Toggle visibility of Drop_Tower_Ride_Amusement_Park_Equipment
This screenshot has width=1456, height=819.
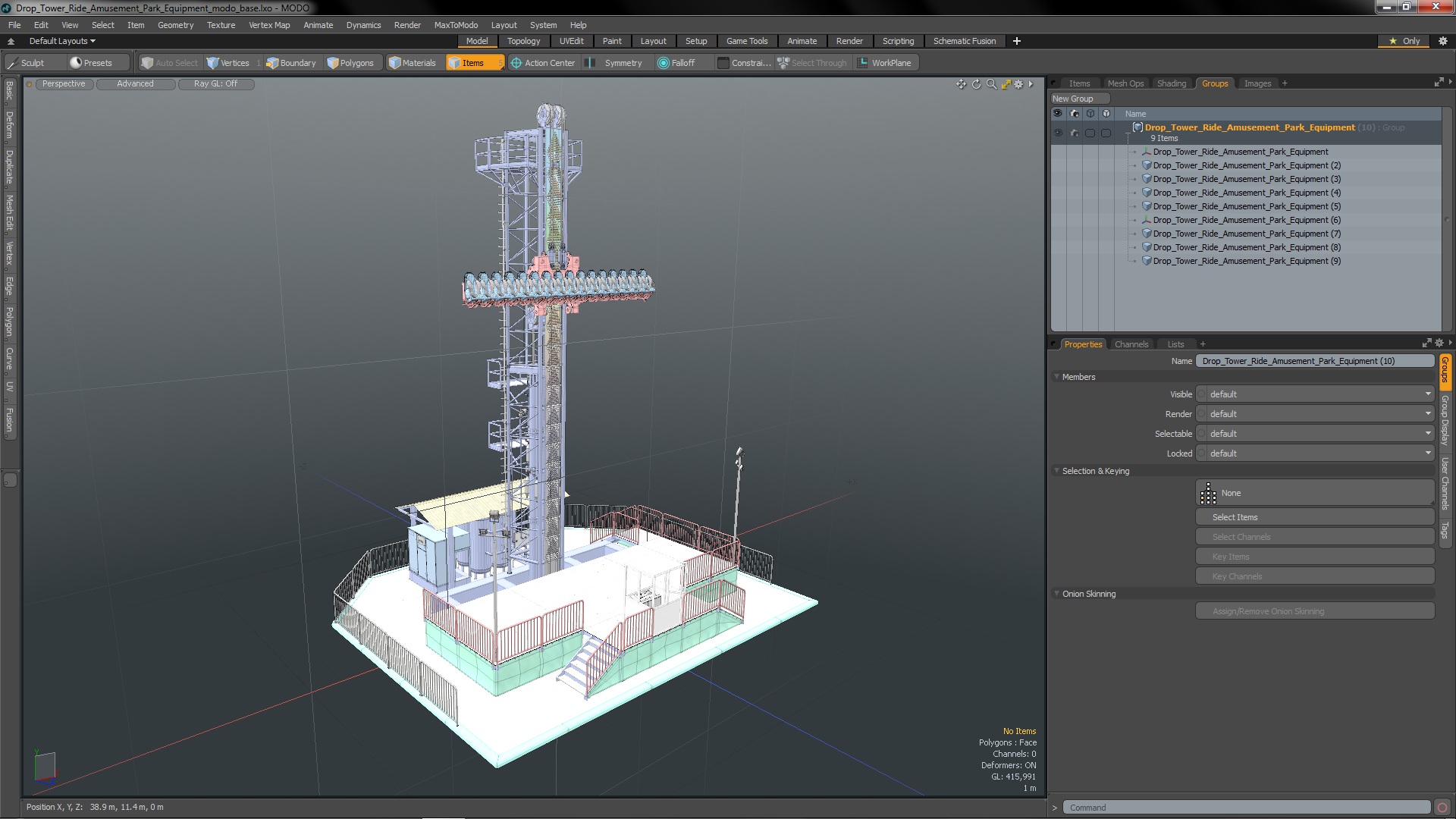click(1057, 131)
